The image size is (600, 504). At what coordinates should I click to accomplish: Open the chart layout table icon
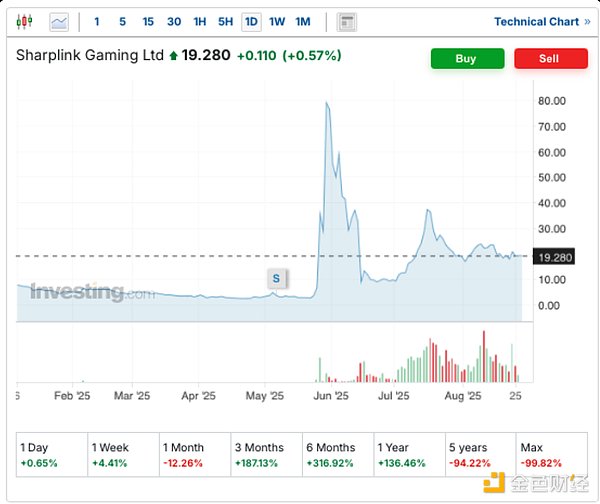tap(347, 21)
